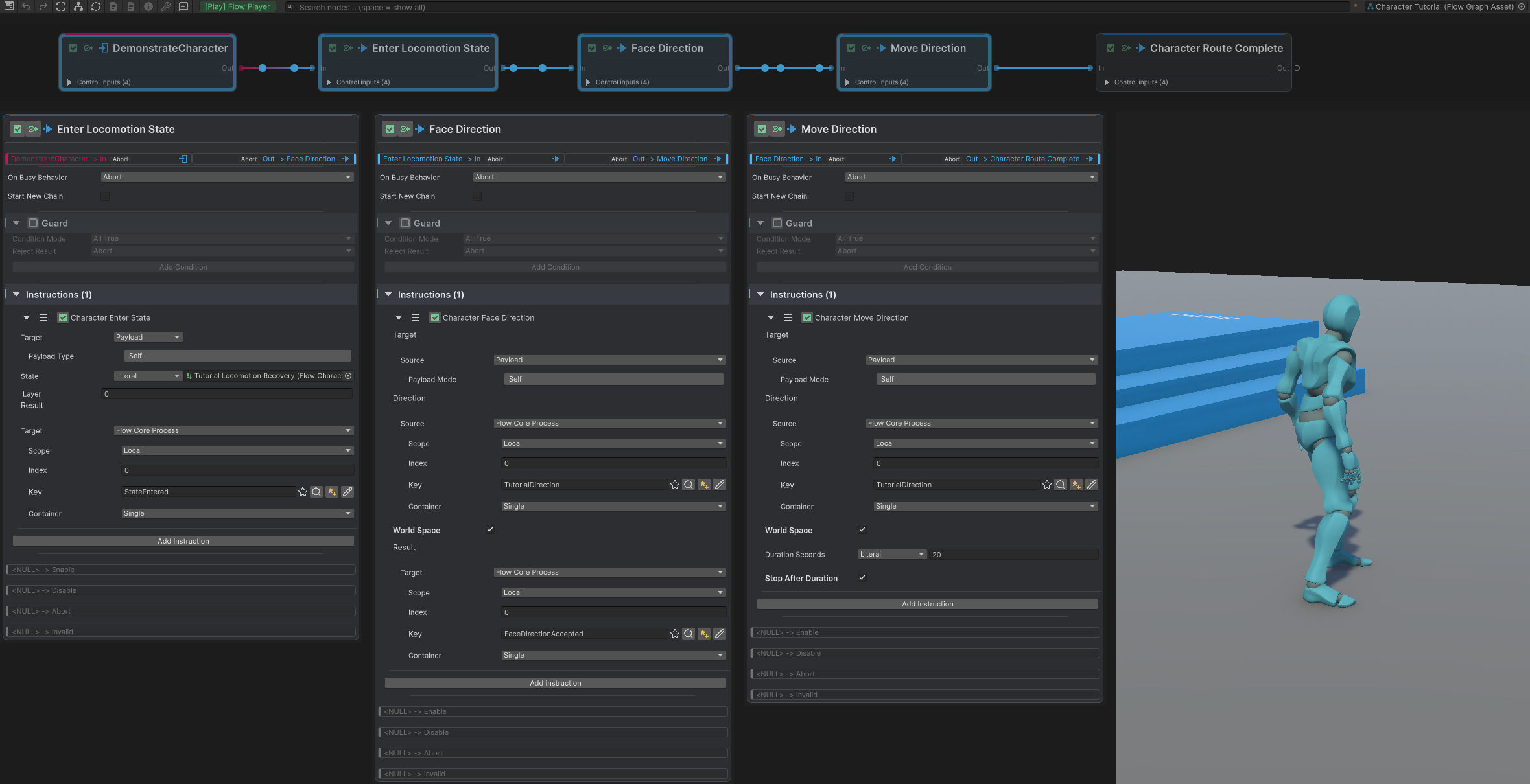
Task: Click the undo arrow in the top toolbar
Action: [x=26, y=6]
